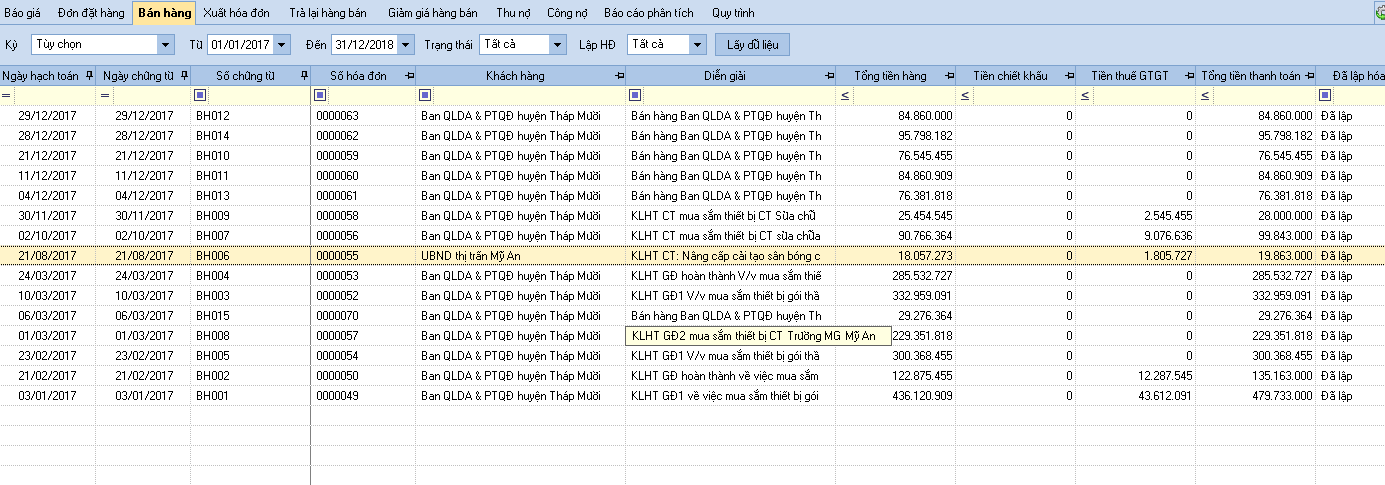Click the Số hóa đơn filter field
Image resolution: width=1385 pixels, height=485 pixels.
(370, 96)
